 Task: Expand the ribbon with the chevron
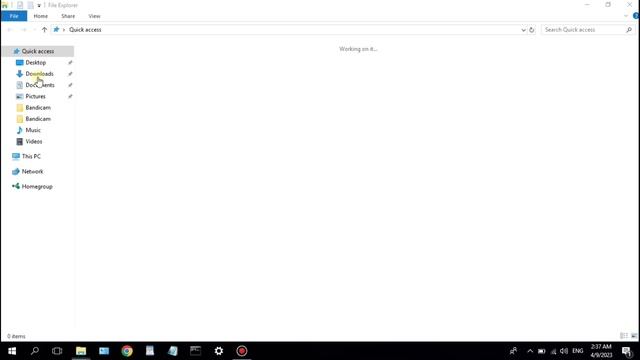tap(626, 16)
